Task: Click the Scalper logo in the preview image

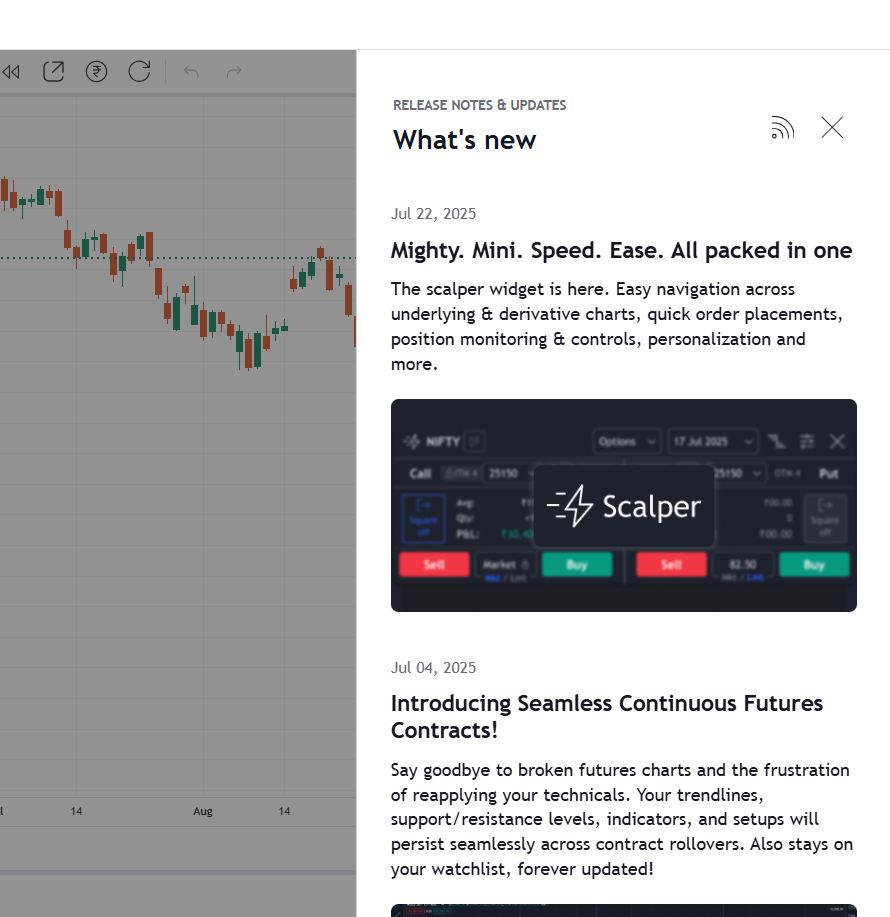Action: [x=624, y=507]
